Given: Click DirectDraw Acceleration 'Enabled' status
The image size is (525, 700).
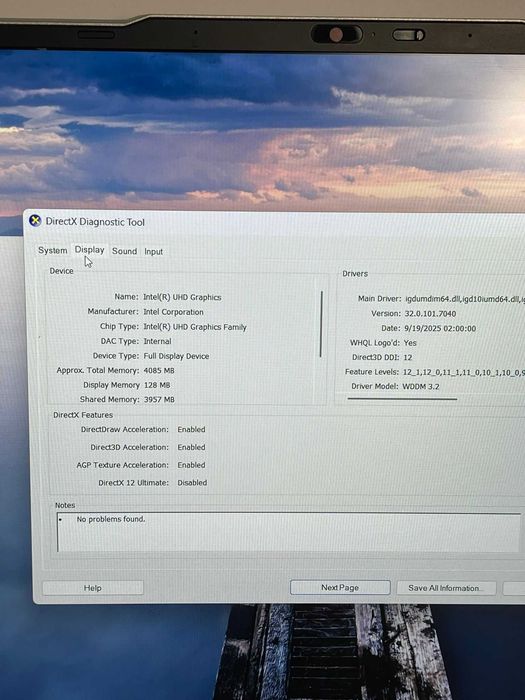Looking at the screenshot, I should pyautogui.click(x=191, y=429).
